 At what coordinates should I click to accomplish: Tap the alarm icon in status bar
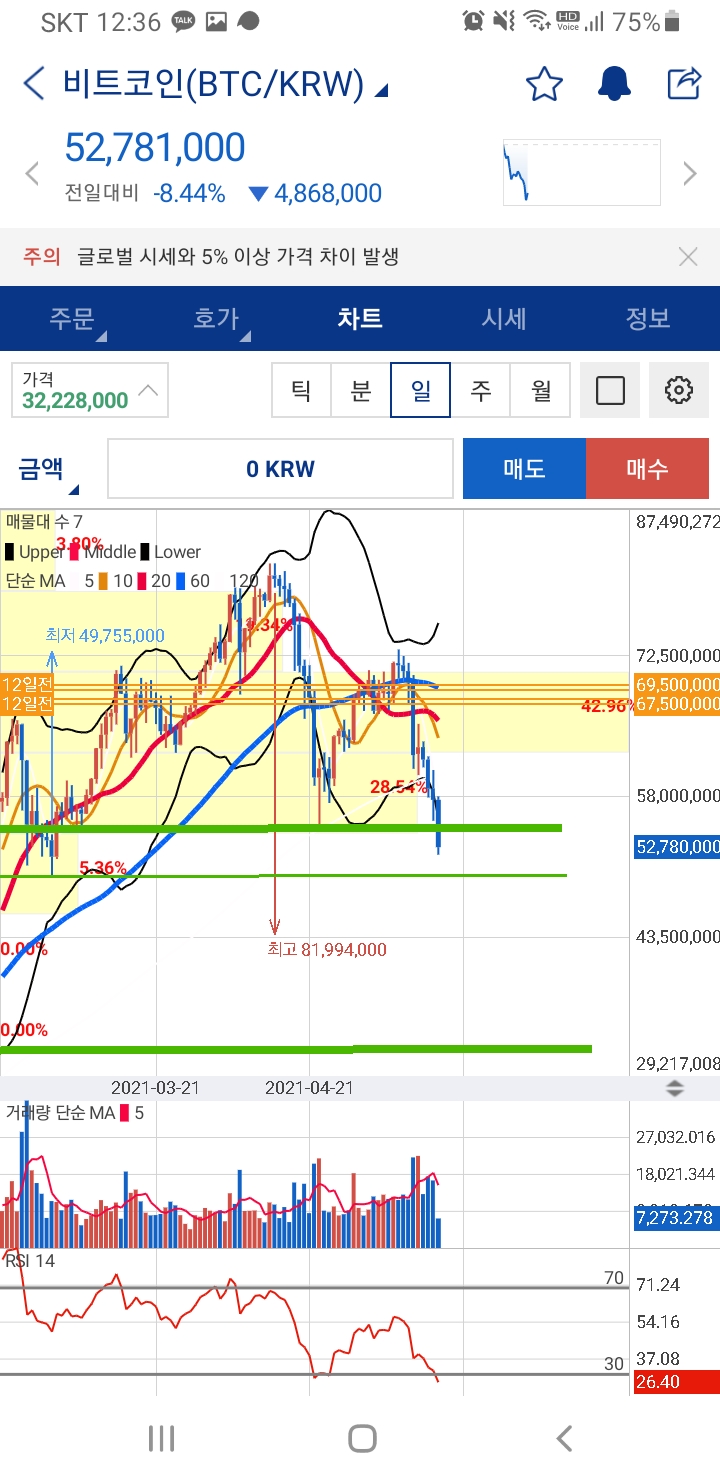click(x=474, y=20)
